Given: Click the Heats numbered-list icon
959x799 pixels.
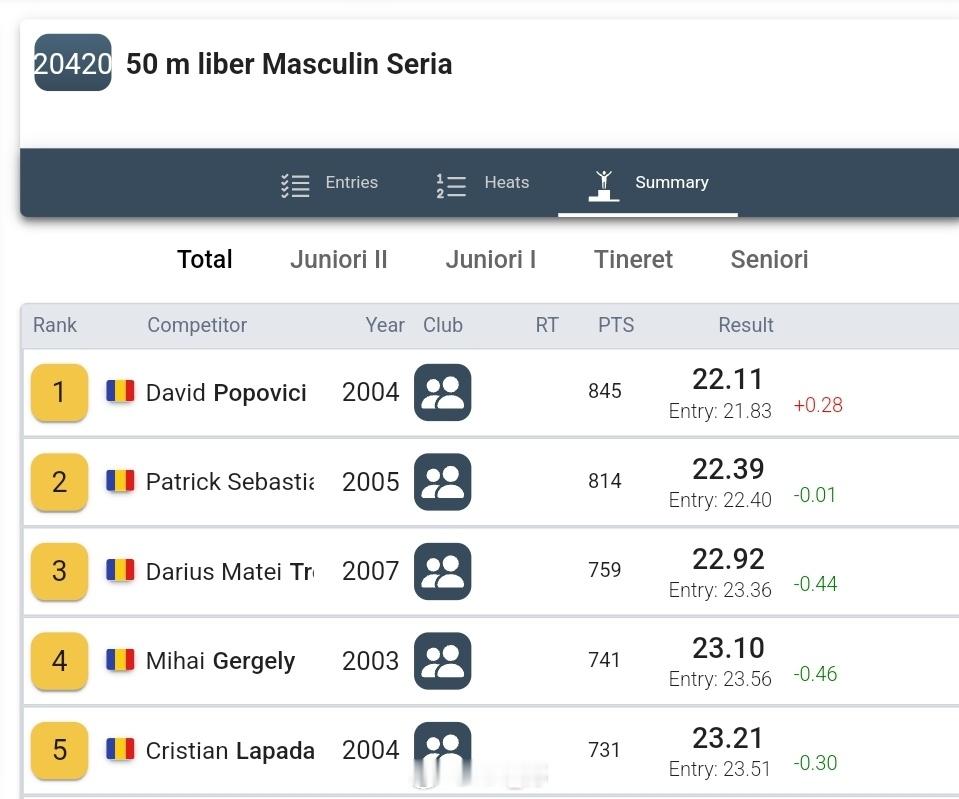Looking at the screenshot, I should click(x=451, y=184).
